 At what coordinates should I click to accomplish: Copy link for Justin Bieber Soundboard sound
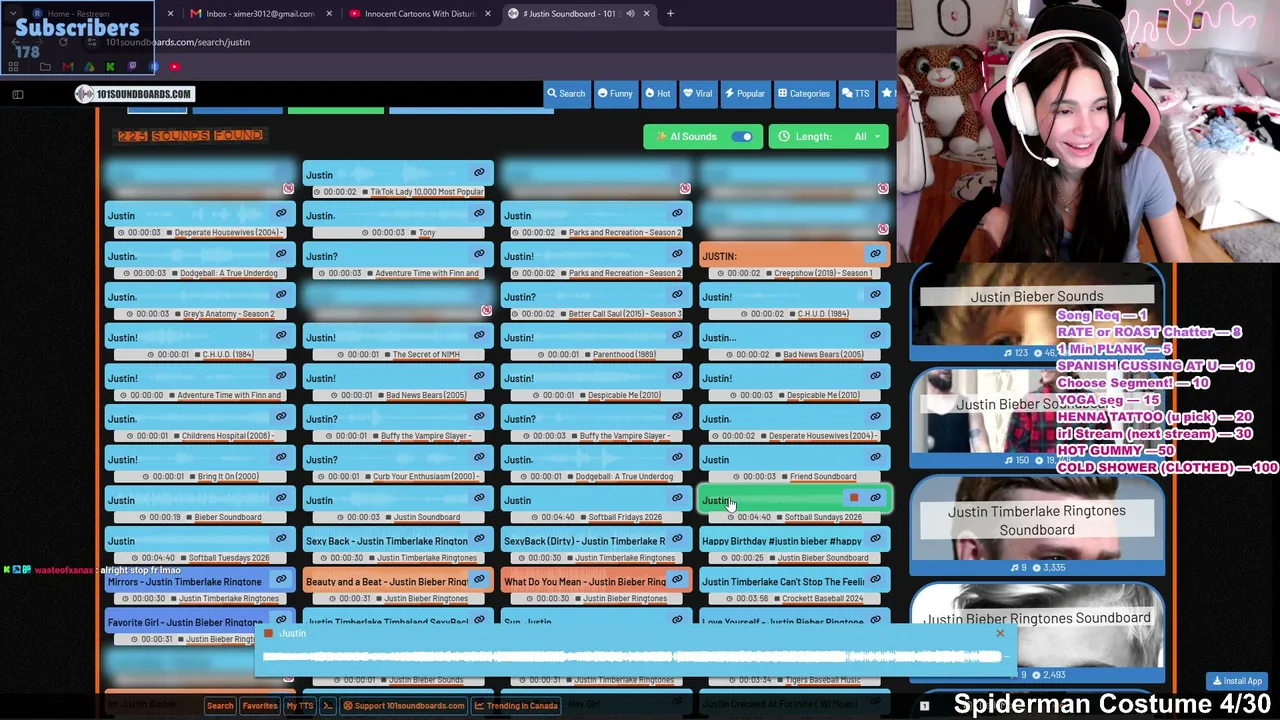point(281,498)
